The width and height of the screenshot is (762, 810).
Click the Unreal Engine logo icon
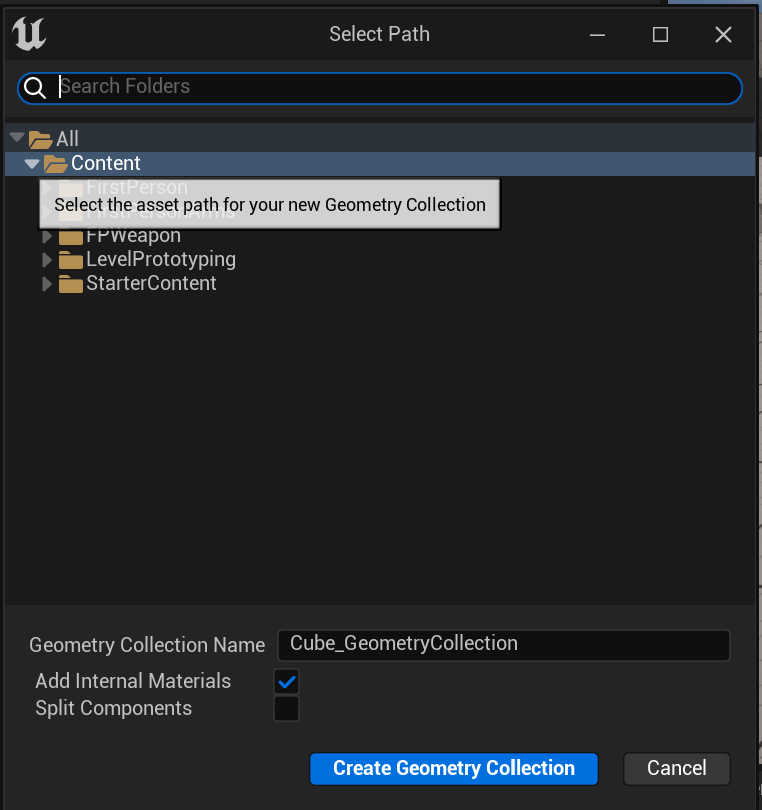click(x=29, y=34)
